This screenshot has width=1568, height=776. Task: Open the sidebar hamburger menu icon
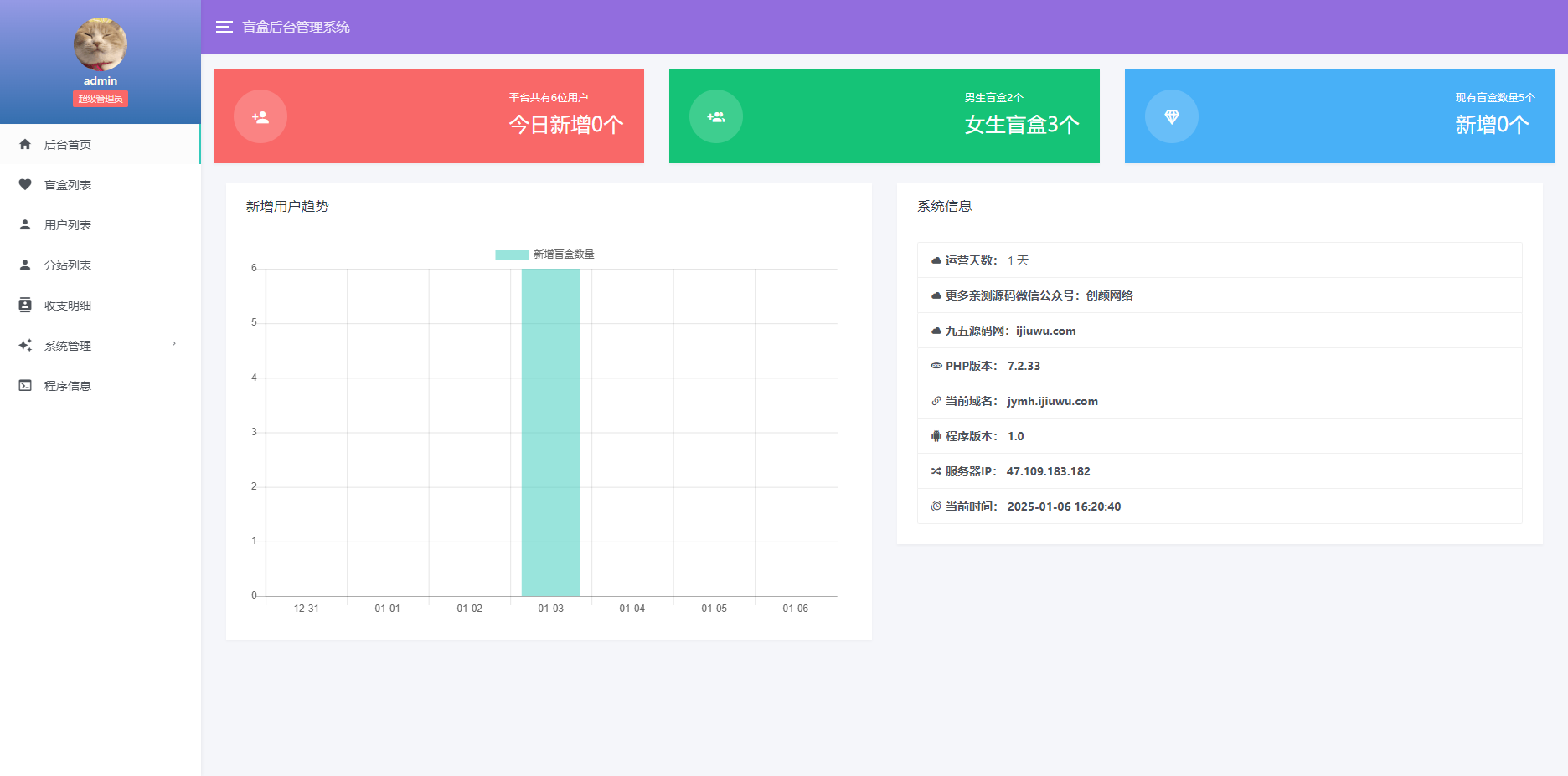223,27
